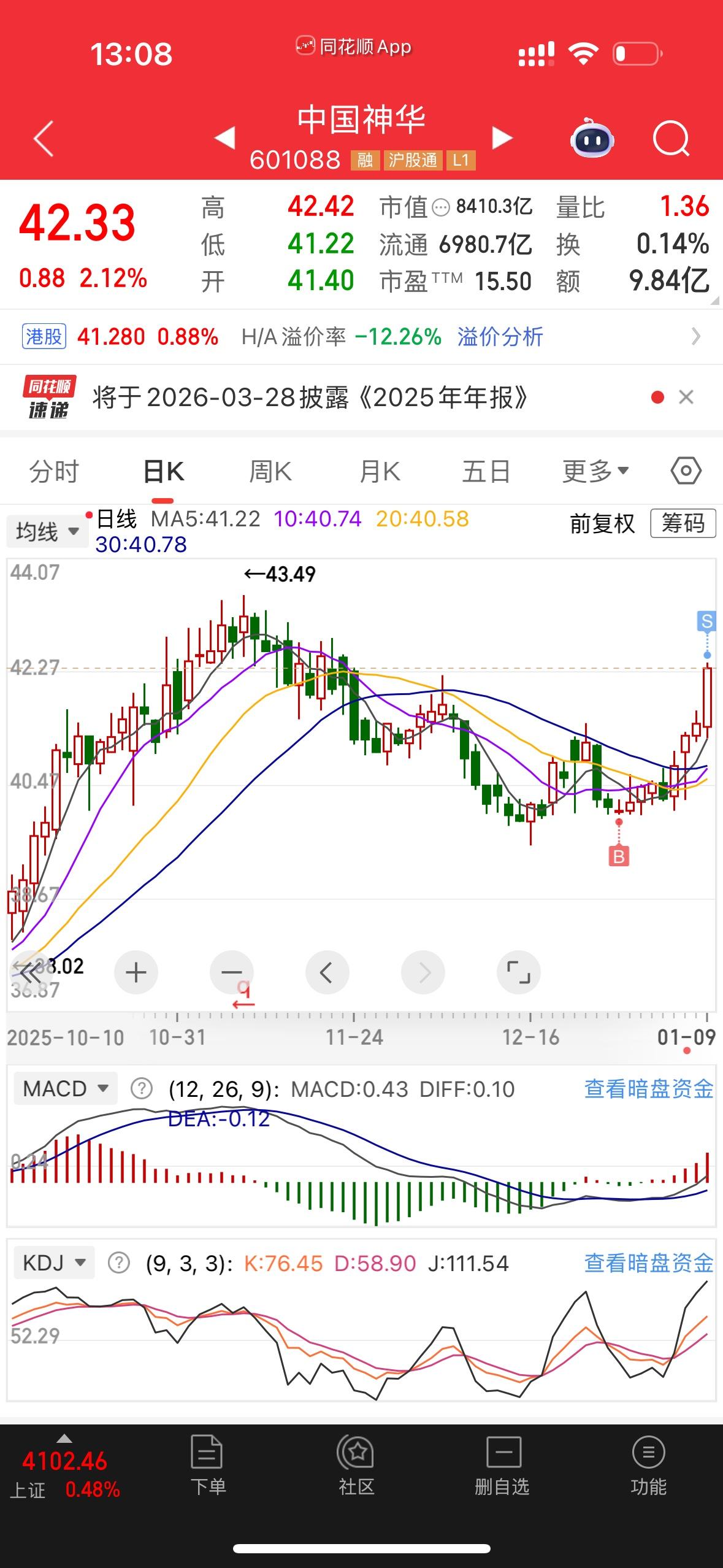Switch to the next stock with the right triangle
723x1568 pixels.
[502, 137]
